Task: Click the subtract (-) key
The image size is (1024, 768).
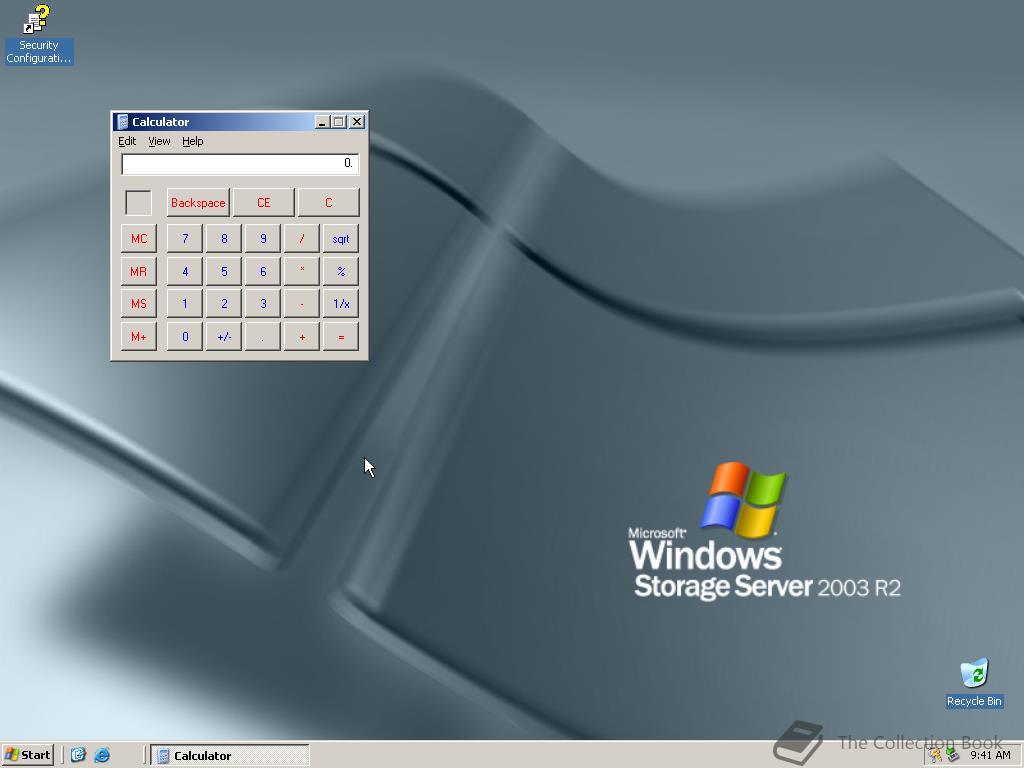Action: 302,304
